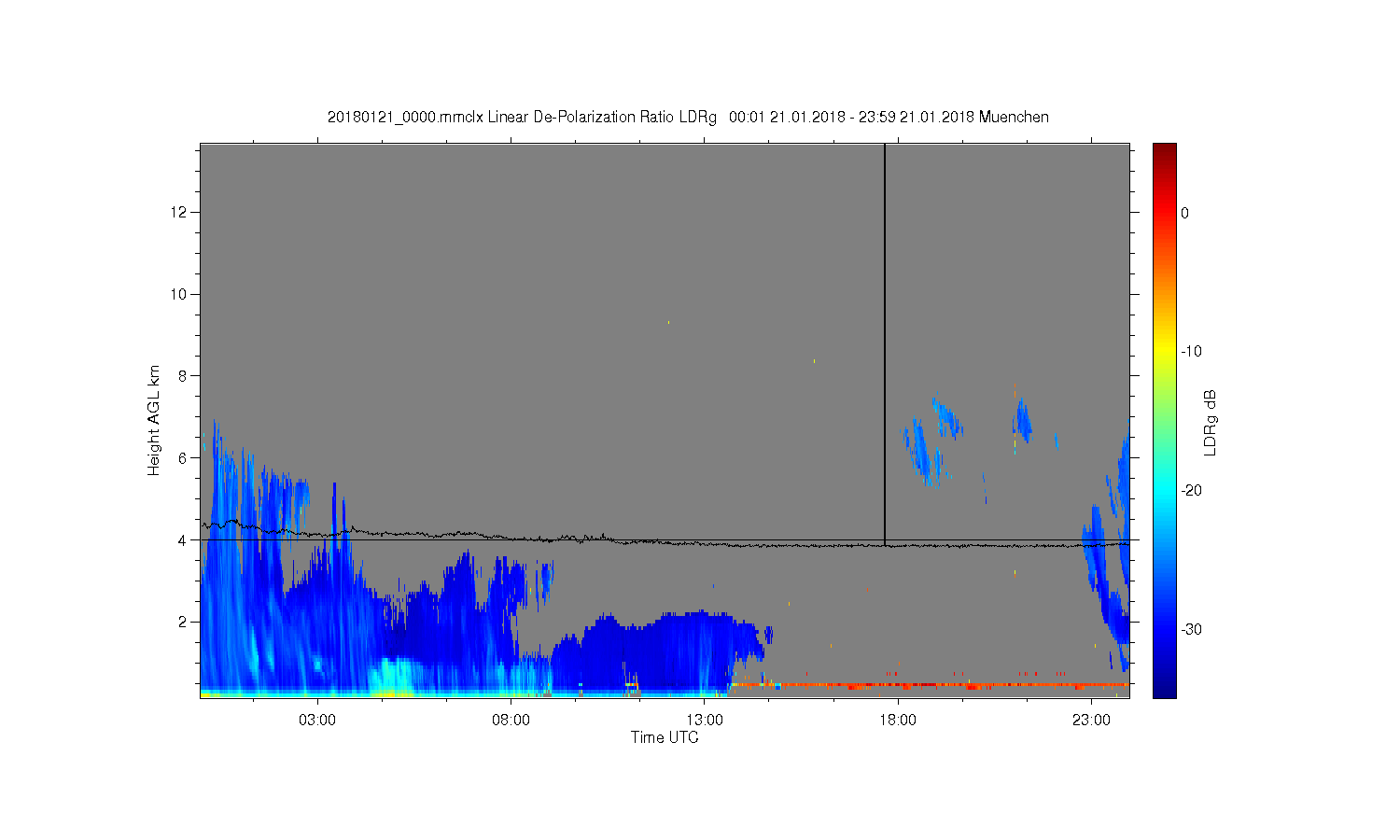The image size is (1400, 840).
Task: Click the 08:00 time tick label
Action: (x=511, y=721)
